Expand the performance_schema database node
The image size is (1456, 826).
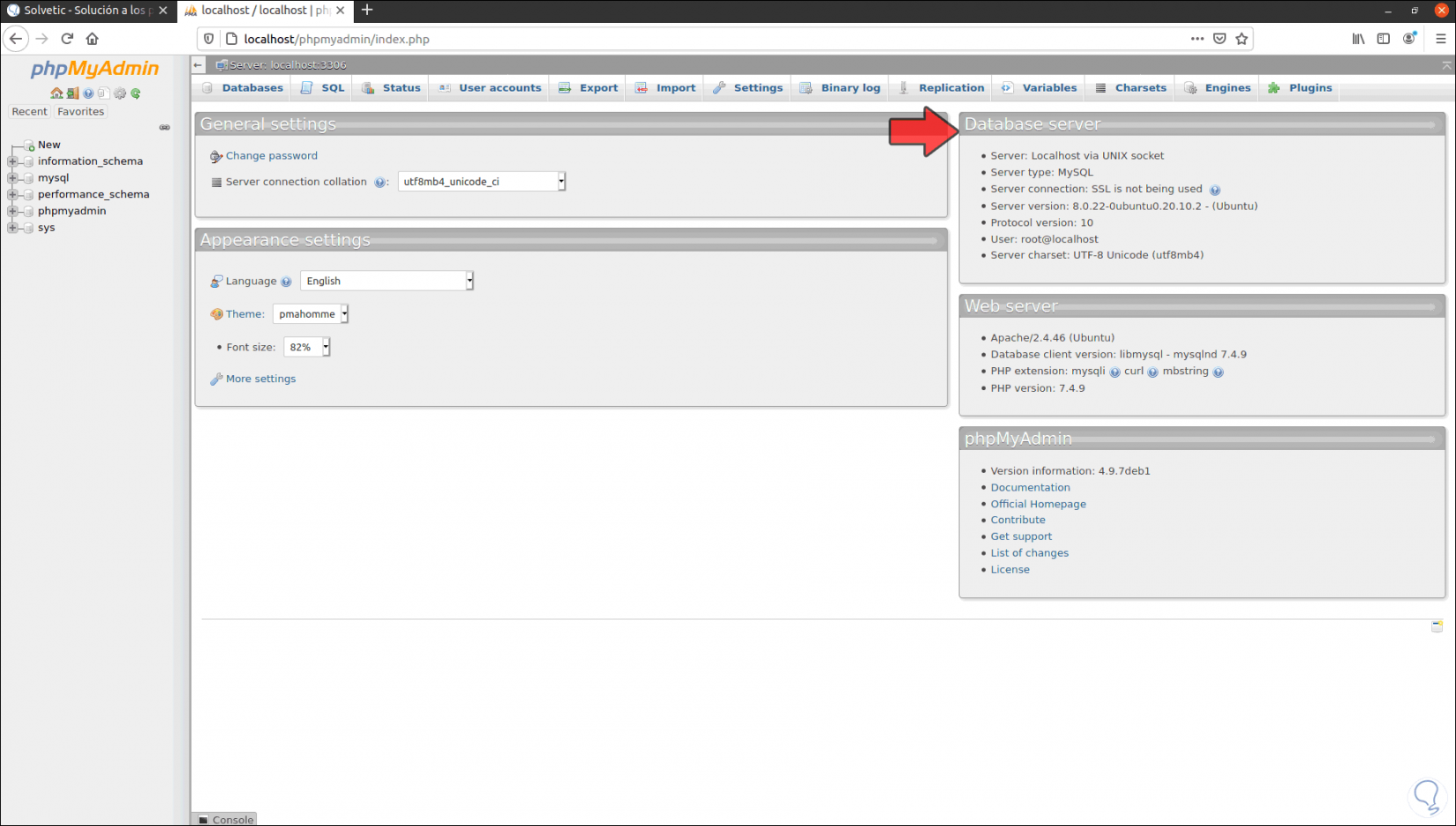tap(12, 195)
